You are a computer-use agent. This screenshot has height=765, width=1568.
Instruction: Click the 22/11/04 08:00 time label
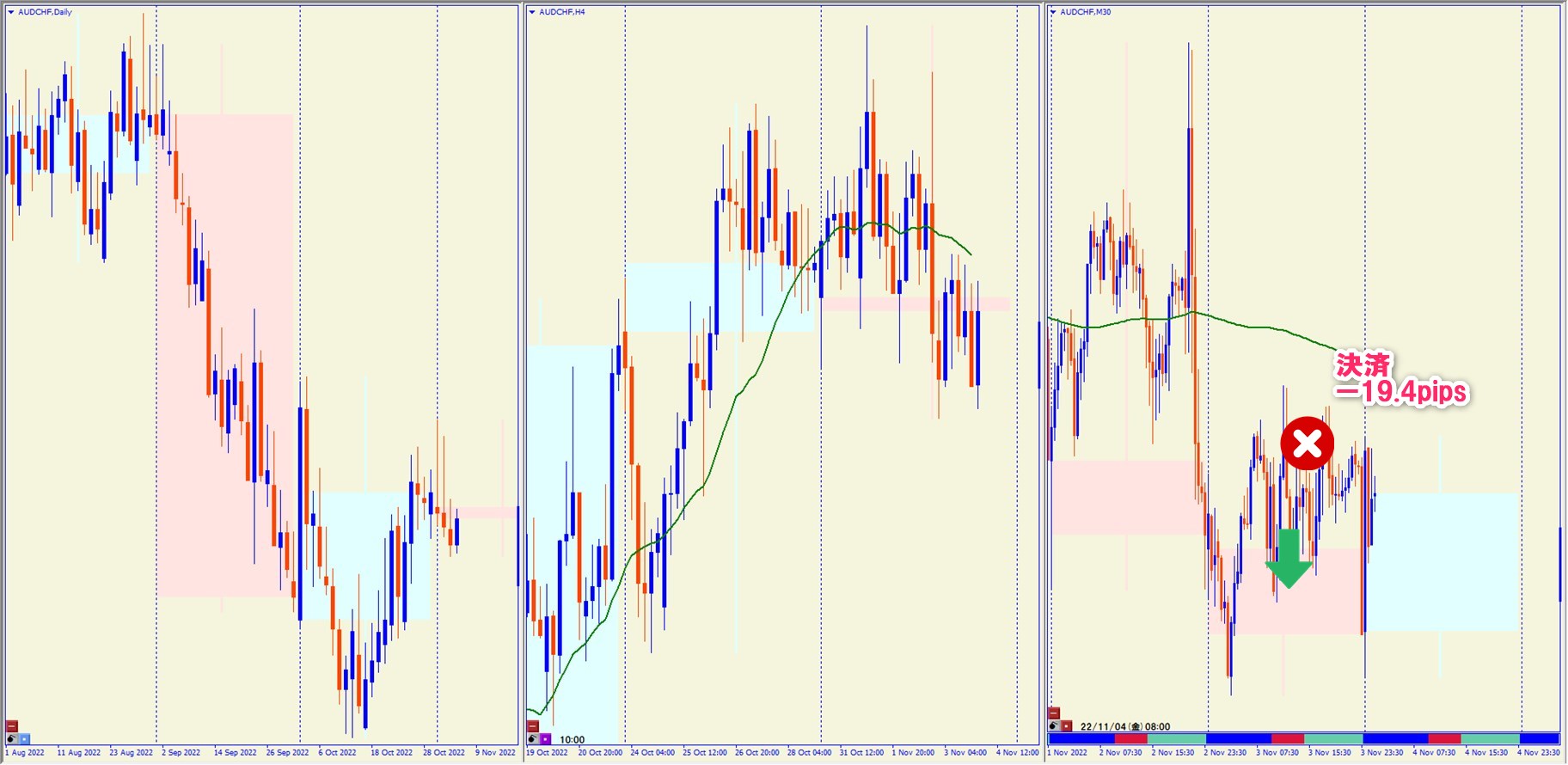point(1124,726)
